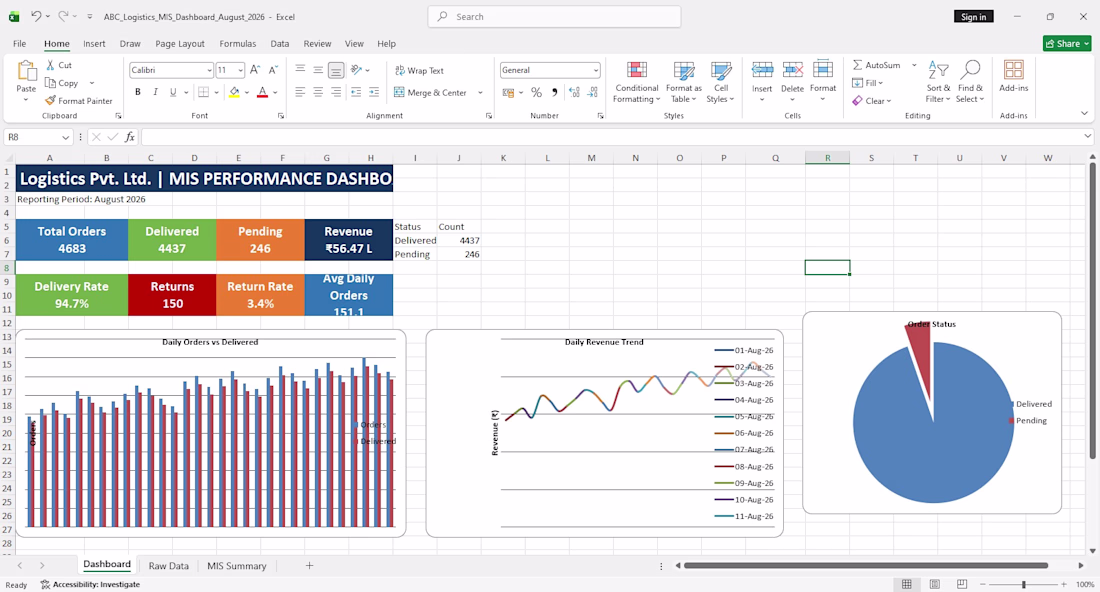Switch to Page Break Preview in status bar
The height and width of the screenshot is (592, 1100).
(x=962, y=584)
